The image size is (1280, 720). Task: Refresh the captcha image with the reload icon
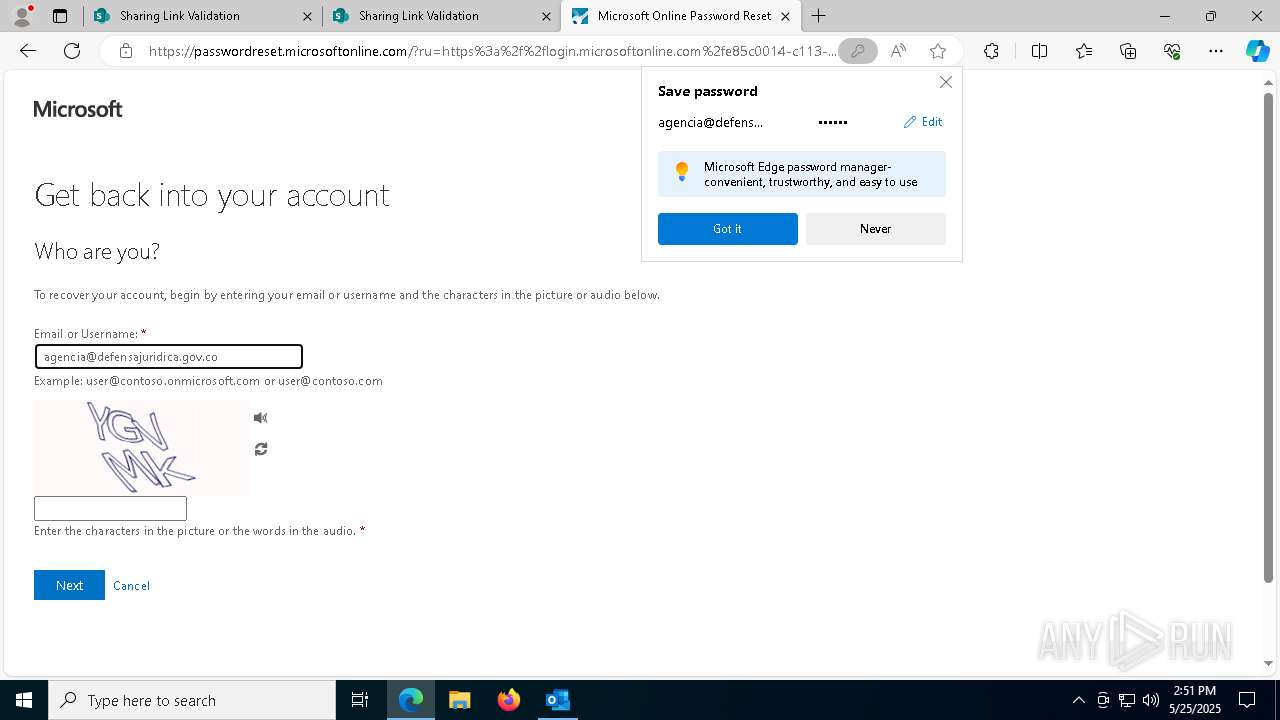[x=261, y=449]
